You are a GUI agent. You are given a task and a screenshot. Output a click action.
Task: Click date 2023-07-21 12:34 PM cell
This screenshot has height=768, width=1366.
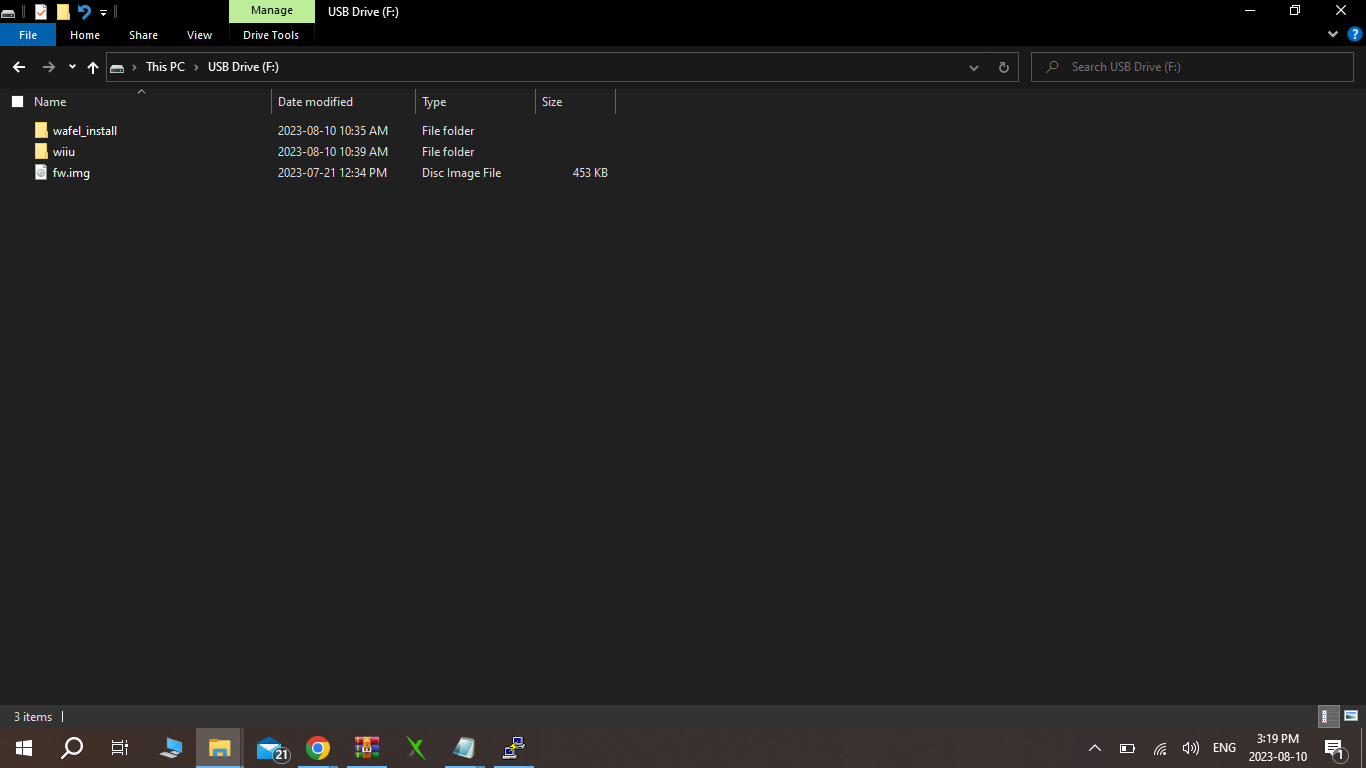click(x=332, y=173)
